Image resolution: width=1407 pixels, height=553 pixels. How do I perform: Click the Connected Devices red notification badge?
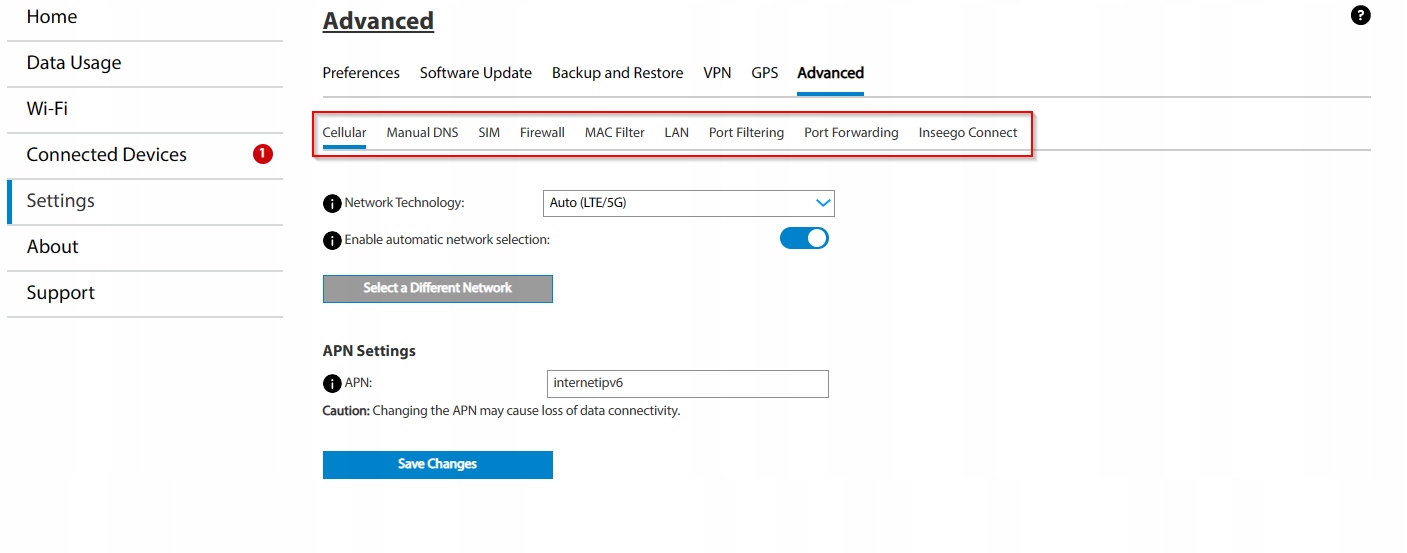click(x=263, y=154)
